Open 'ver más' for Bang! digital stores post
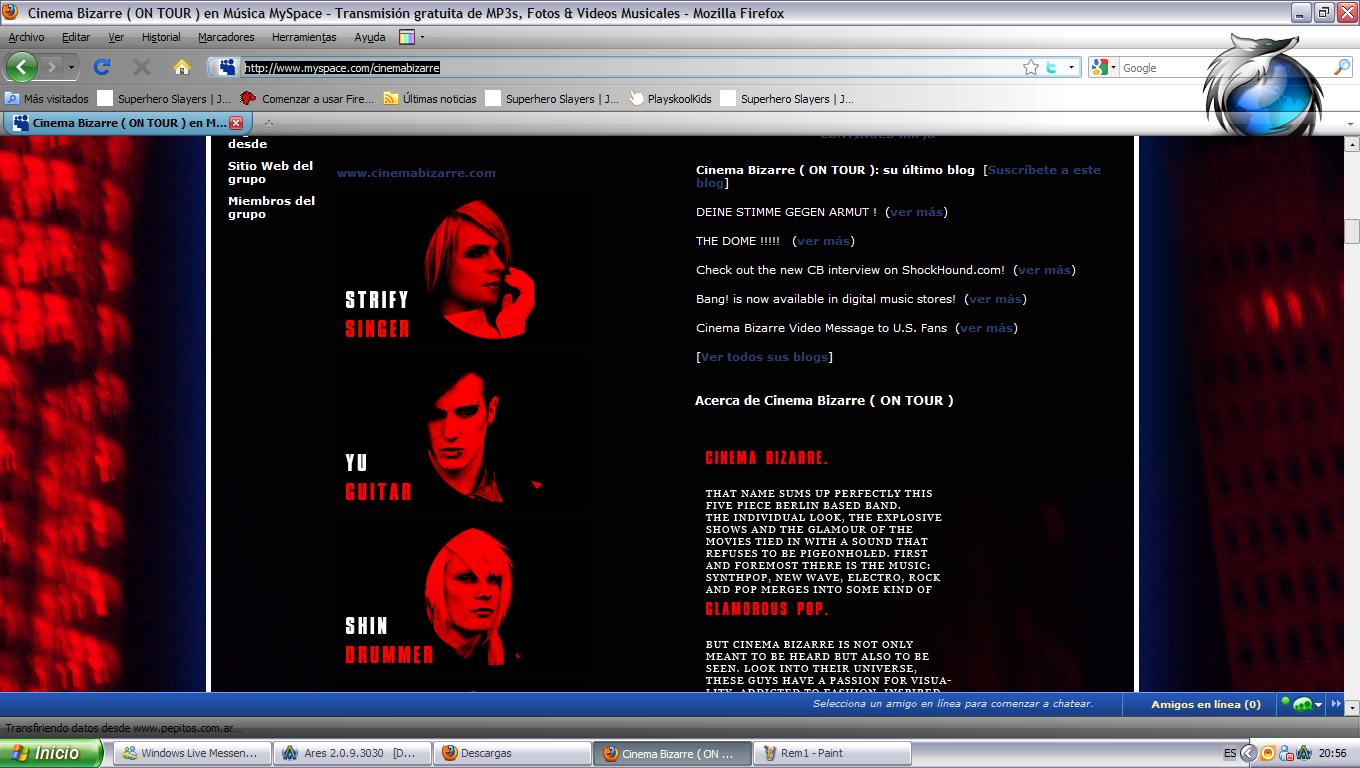1360x768 pixels. (995, 299)
